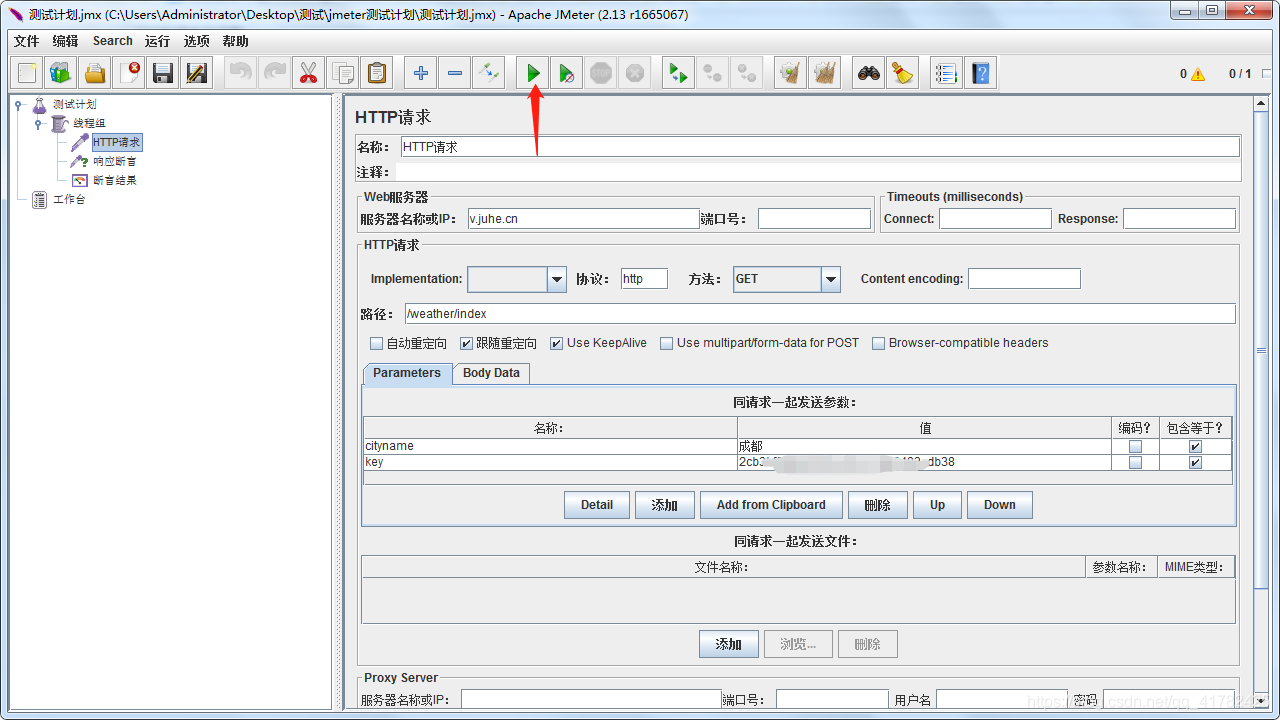
Task: Open the 方法 GET dropdown
Action: pos(831,280)
